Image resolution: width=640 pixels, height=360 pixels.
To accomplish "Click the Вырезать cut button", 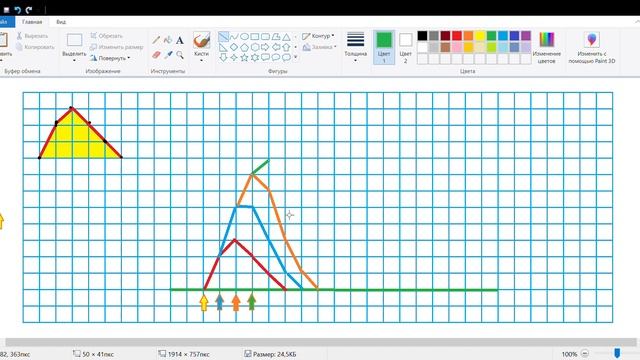I will (x=32, y=36).
